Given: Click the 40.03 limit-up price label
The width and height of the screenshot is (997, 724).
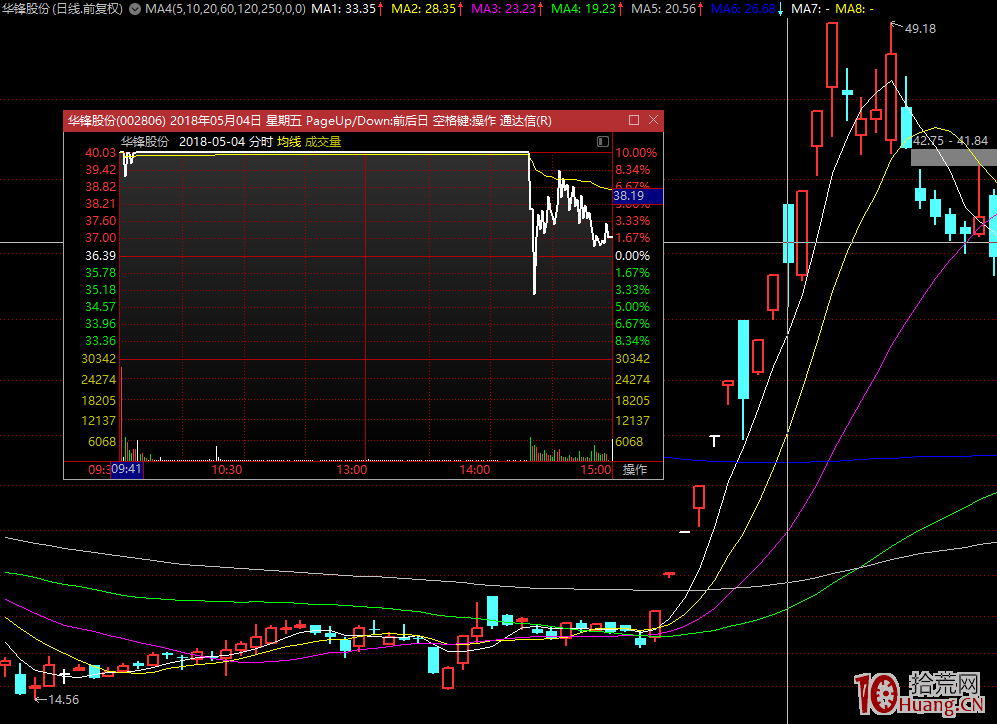Looking at the screenshot, I should tap(100, 153).
